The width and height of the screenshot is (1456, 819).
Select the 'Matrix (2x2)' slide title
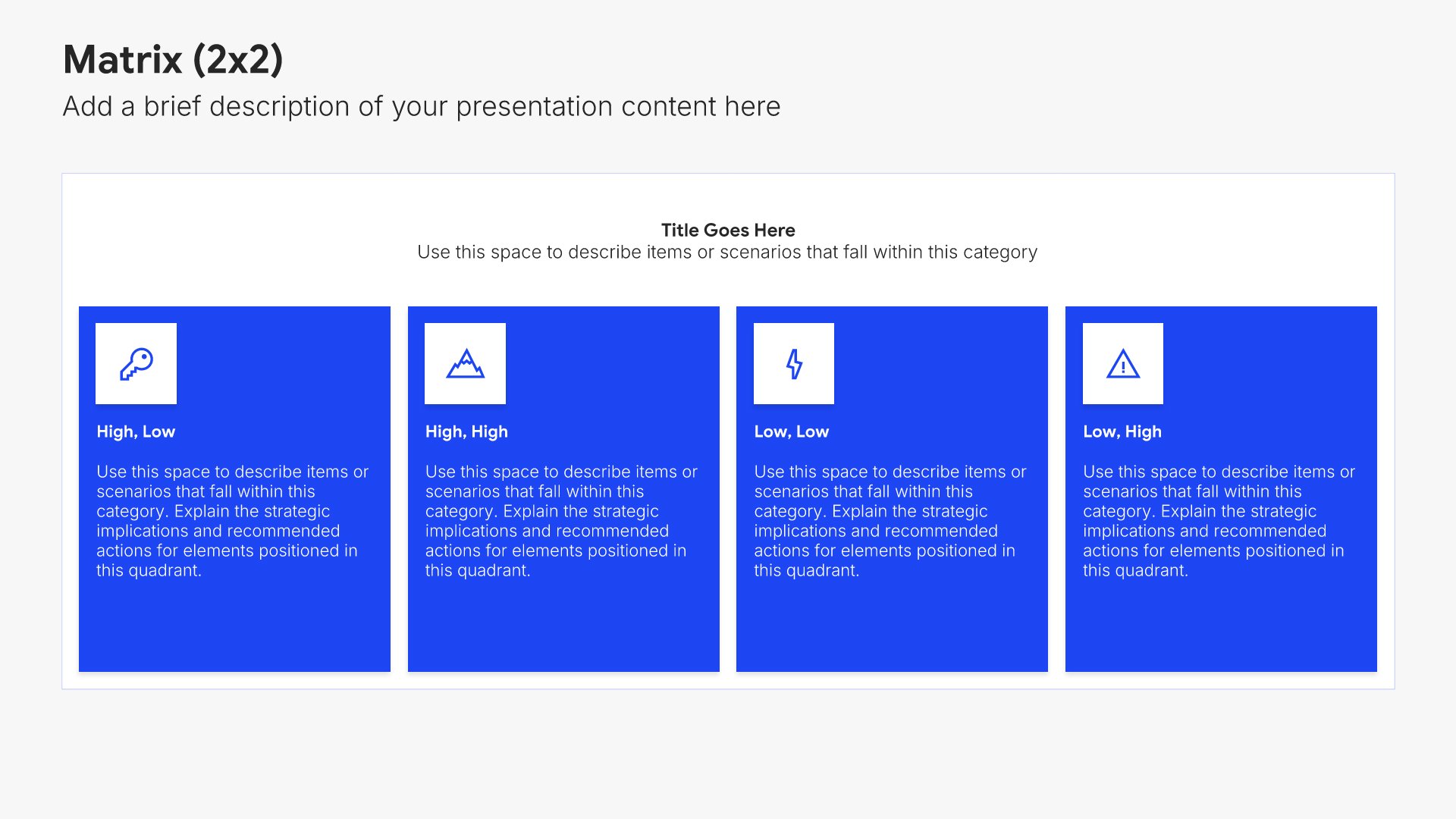173,59
